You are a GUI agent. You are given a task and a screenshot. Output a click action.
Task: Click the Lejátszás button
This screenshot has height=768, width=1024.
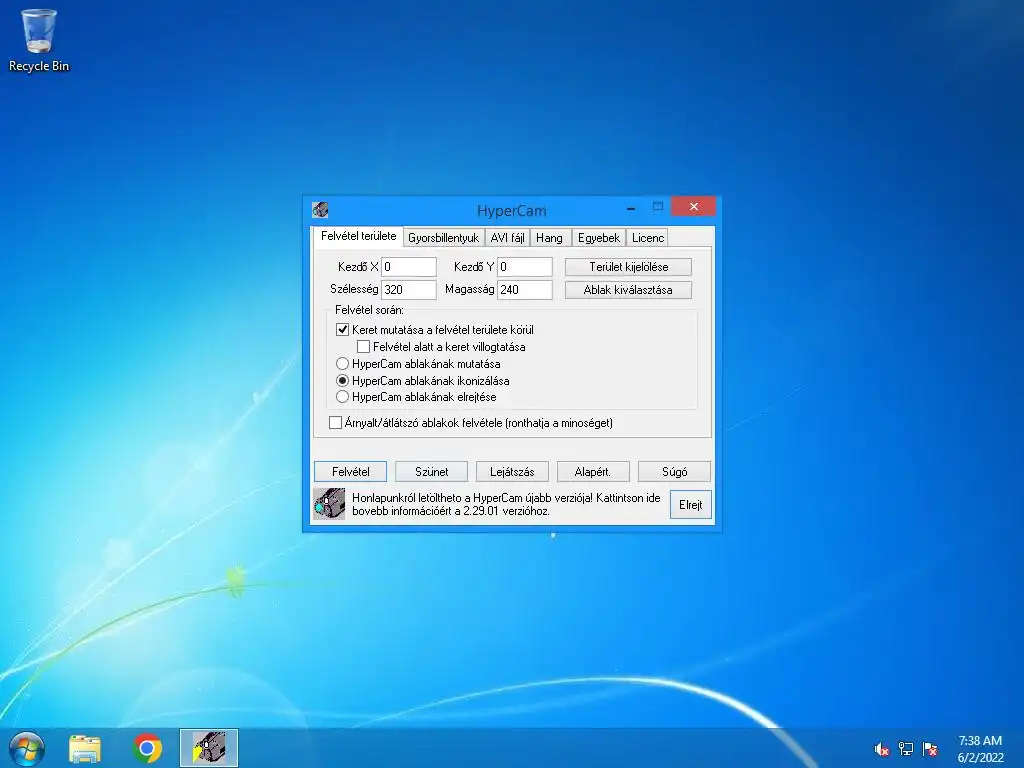(x=512, y=472)
